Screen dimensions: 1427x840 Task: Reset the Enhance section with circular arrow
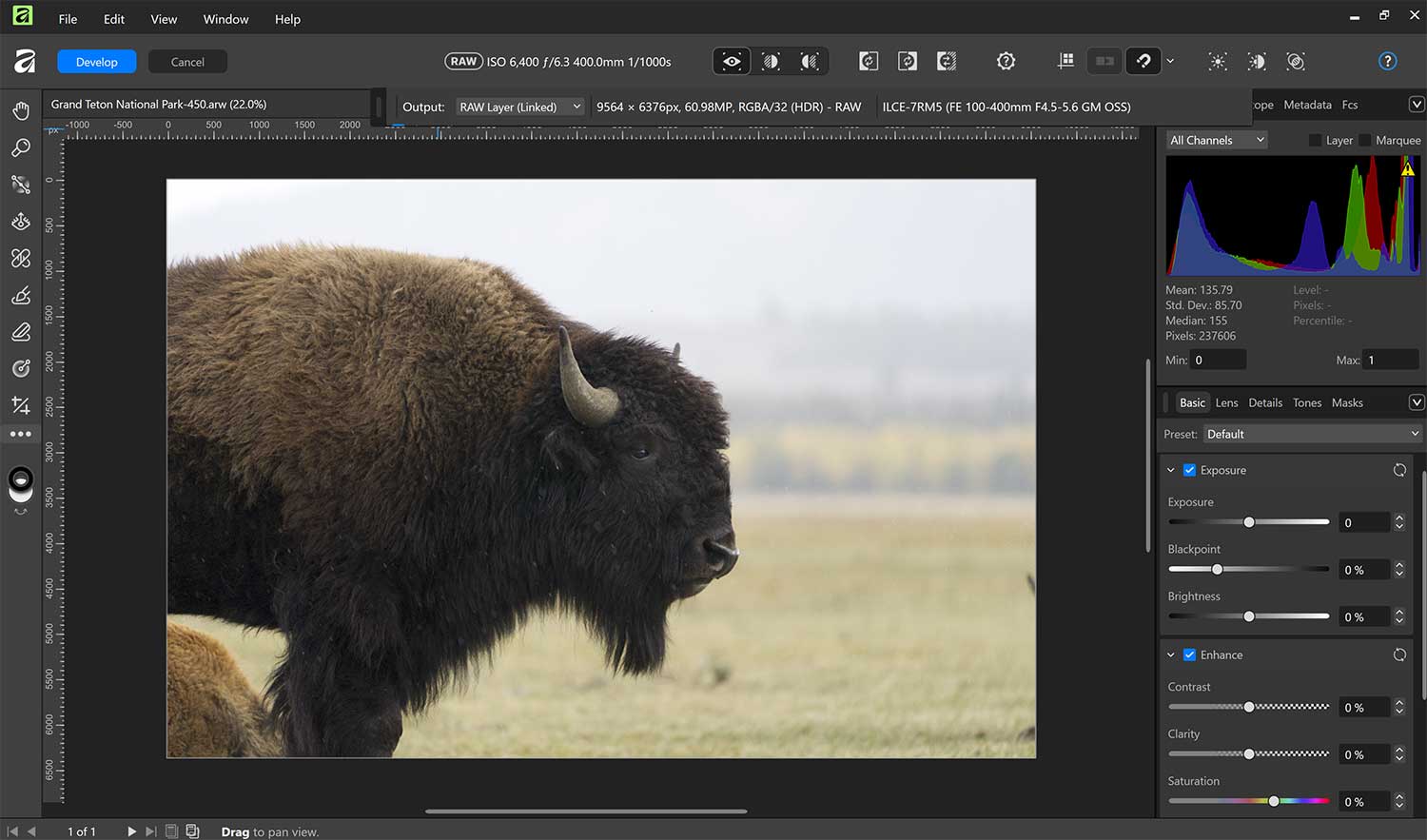point(1399,654)
